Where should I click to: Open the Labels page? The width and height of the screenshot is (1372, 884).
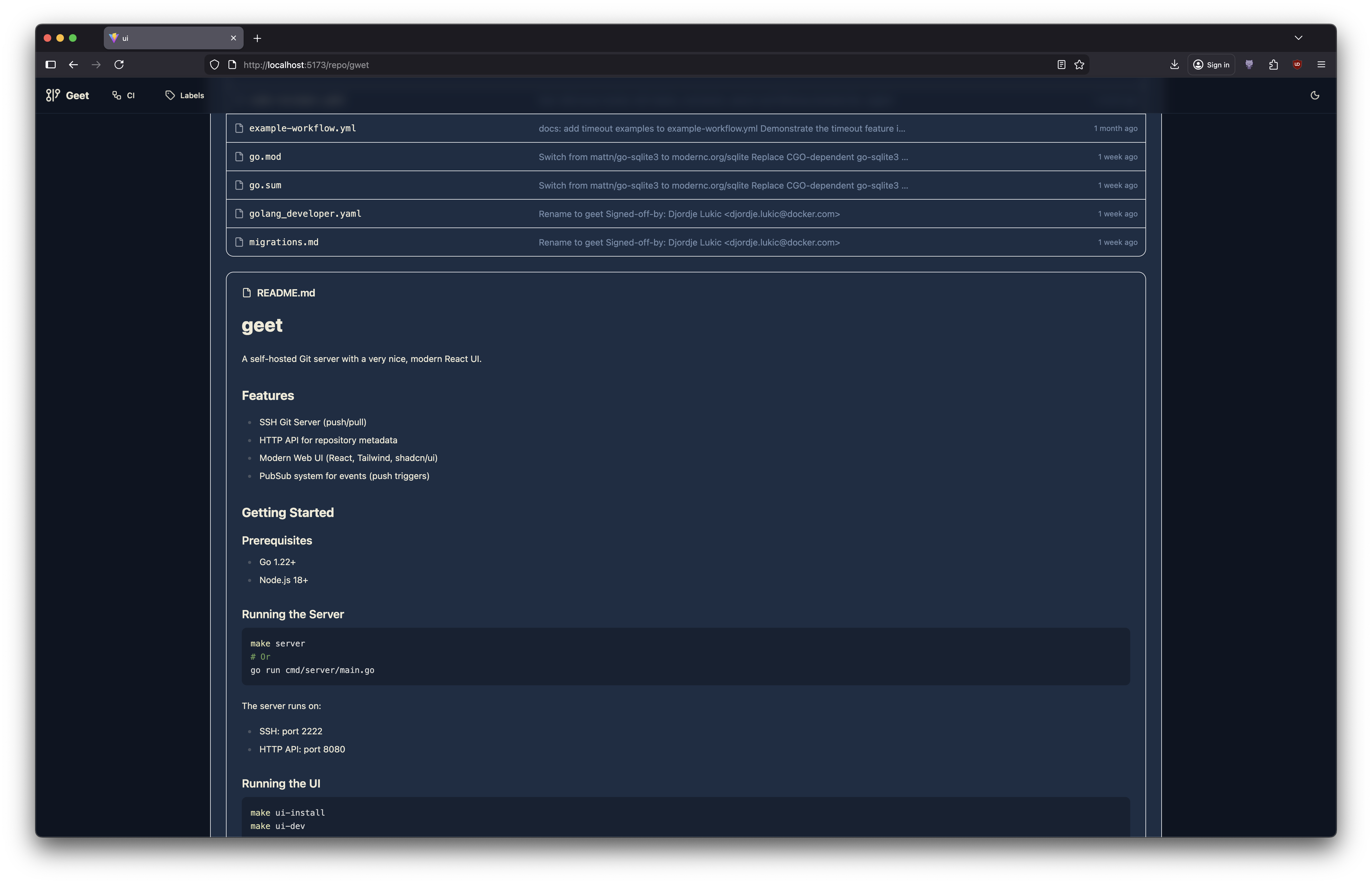point(191,95)
